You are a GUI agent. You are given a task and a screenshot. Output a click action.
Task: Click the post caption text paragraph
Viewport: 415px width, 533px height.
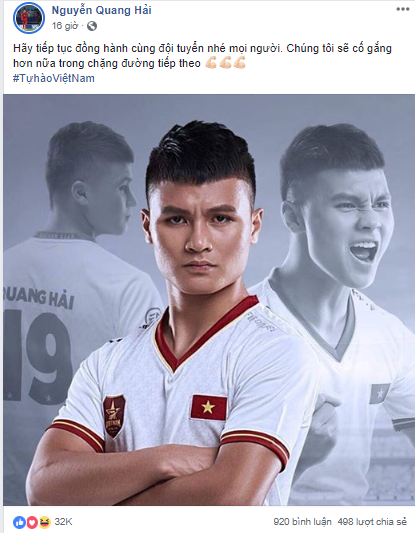point(202,56)
